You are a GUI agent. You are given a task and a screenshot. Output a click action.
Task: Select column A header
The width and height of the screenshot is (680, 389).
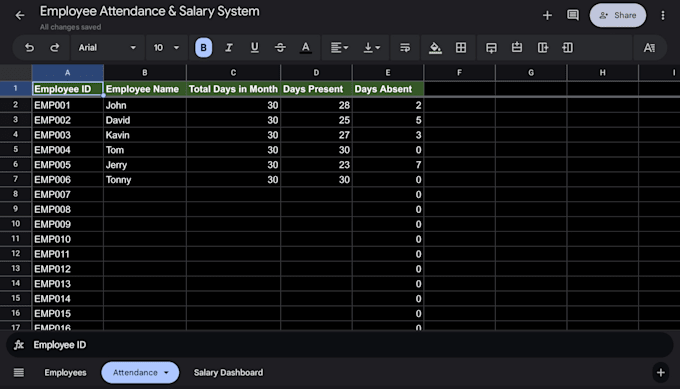(x=68, y=73)
